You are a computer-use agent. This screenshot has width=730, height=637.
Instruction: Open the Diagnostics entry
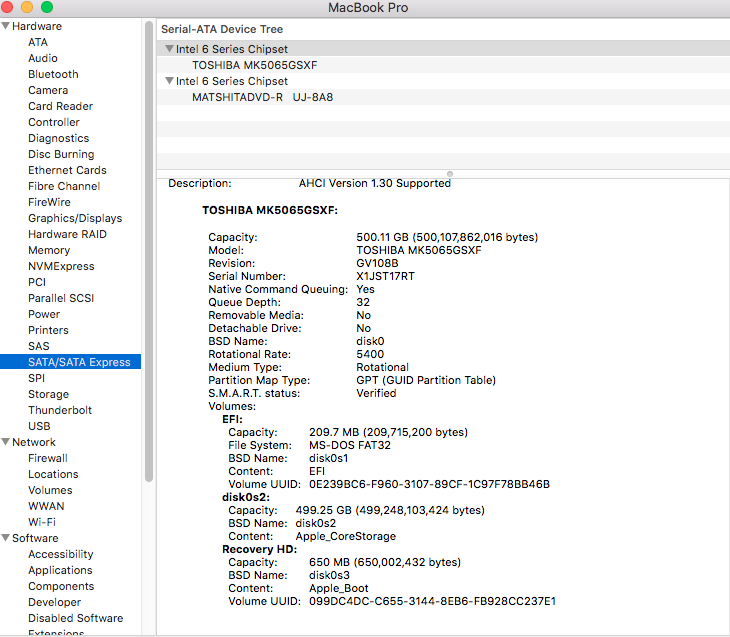tap(59, 138)
